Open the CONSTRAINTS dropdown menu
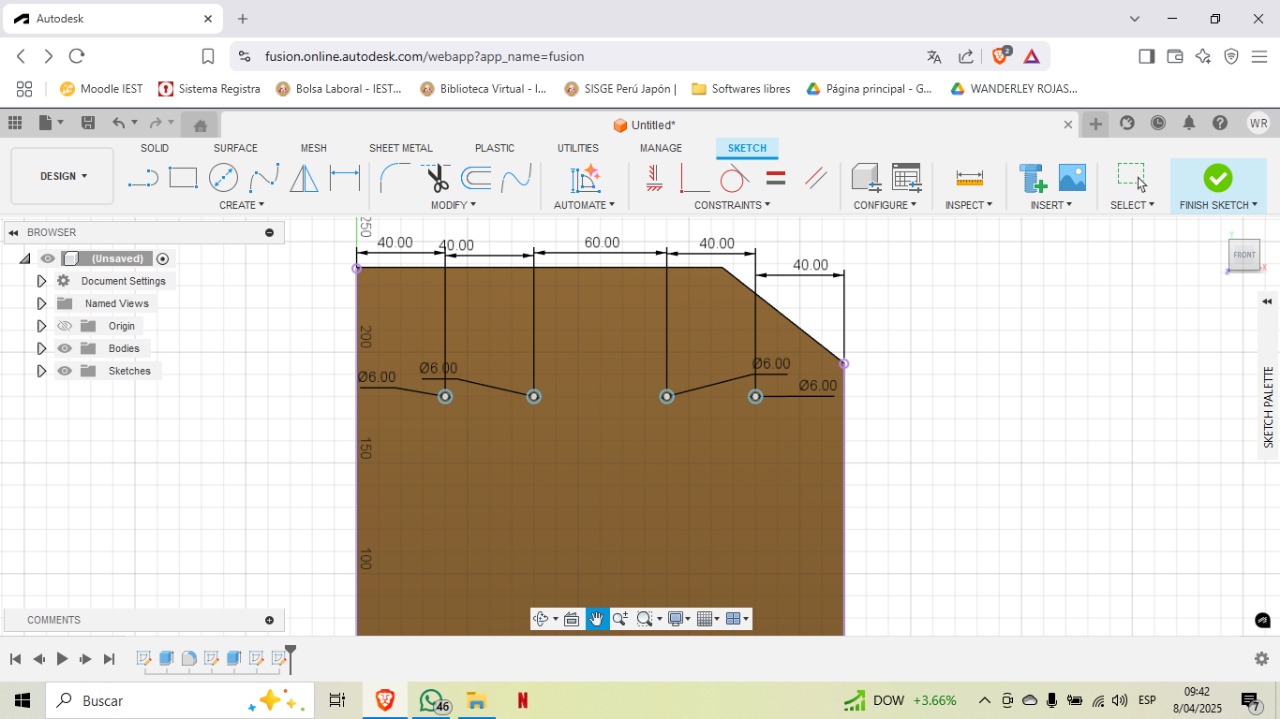This screenshot has width=1280, height=719. (x=732, y=205)
